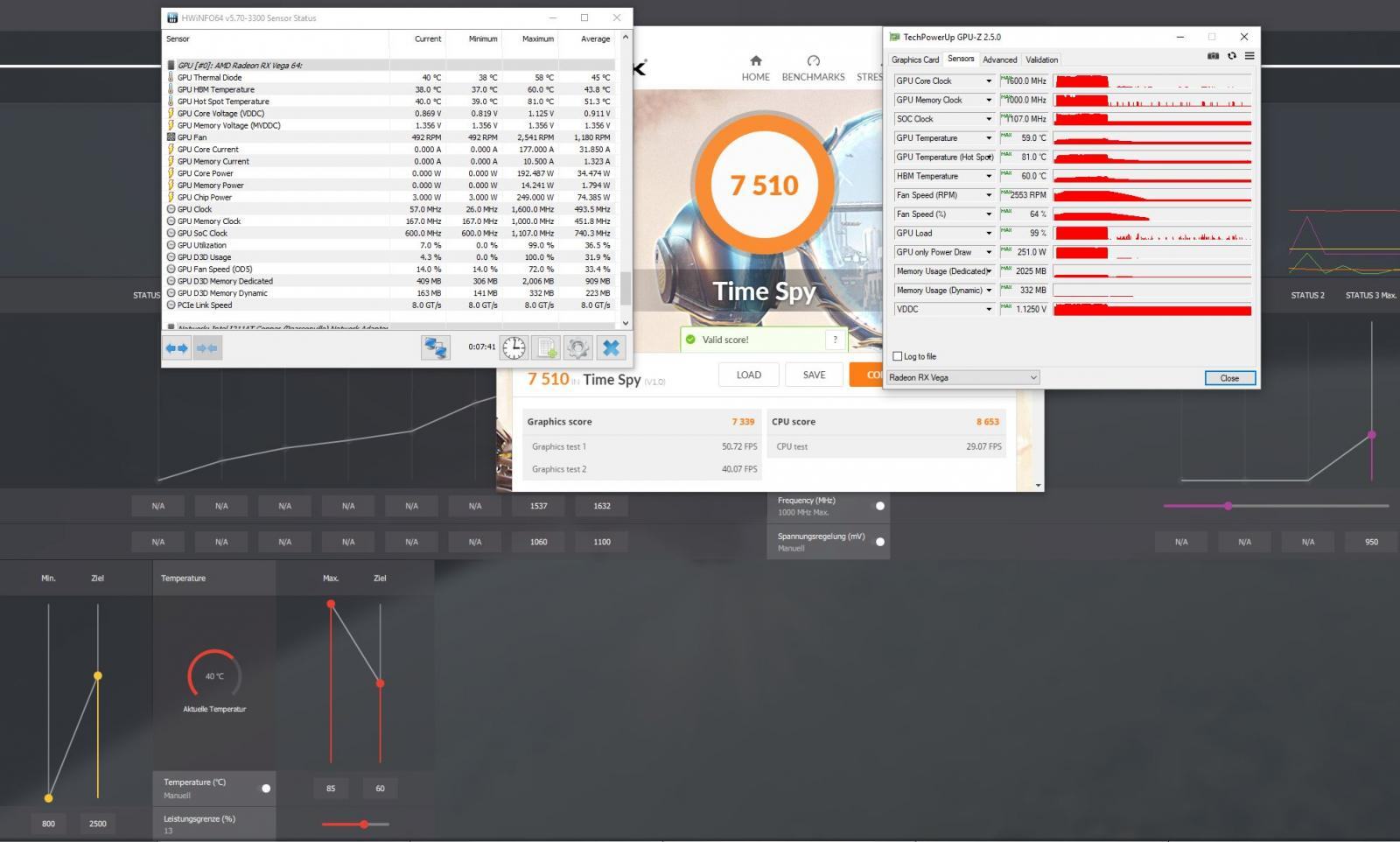Click GPU-Z window title bar icon

(894, 37)
